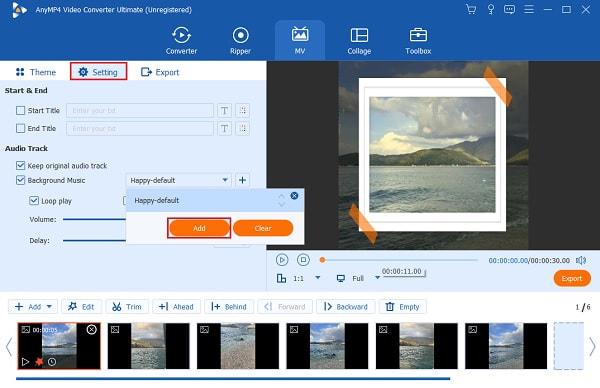Open the hamburger menu icon
The height and width of the screenshot is (388, 600).
coord(529,9)
